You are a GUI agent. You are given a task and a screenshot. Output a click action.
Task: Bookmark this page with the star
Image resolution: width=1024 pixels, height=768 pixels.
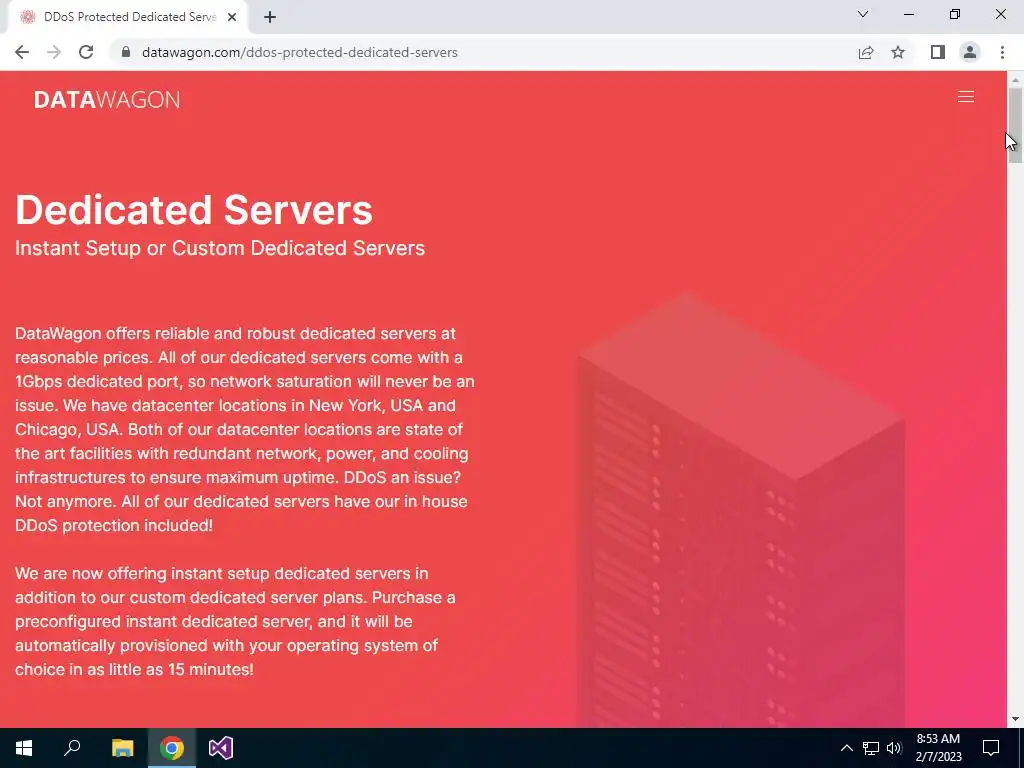tap(898, 52)
